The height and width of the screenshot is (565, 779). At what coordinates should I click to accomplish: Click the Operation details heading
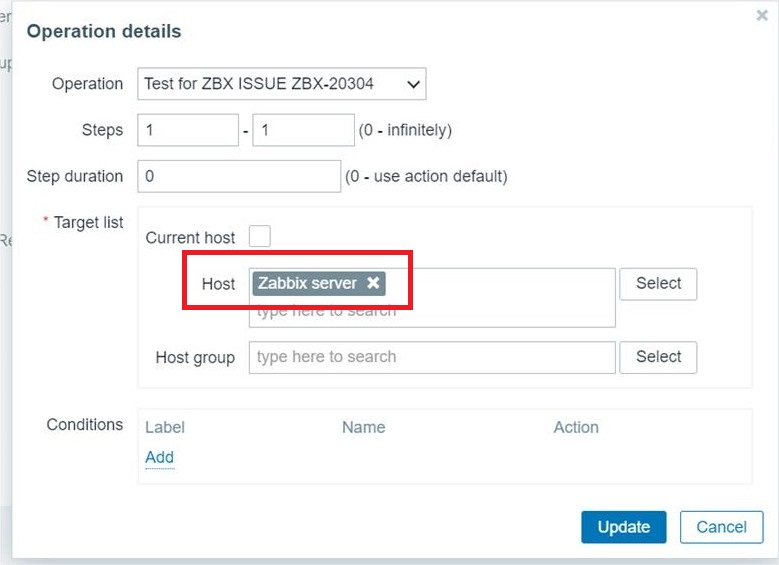(104, 31)
